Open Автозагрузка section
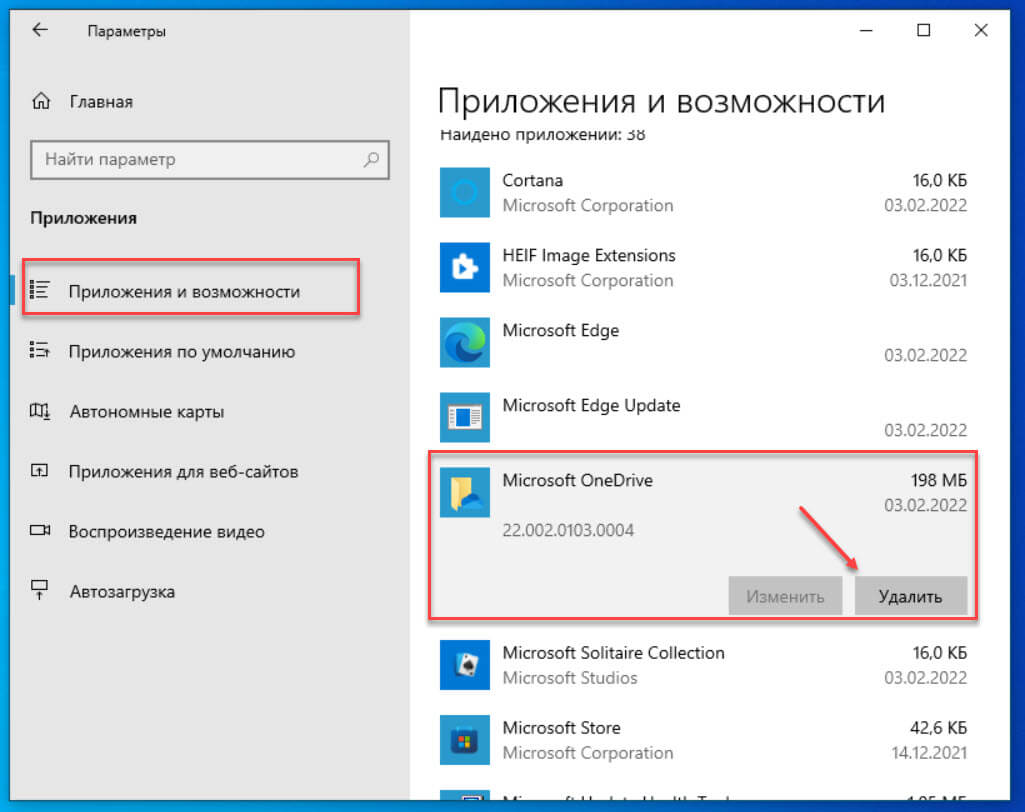Screen dimensions: 1025x812 122,592
